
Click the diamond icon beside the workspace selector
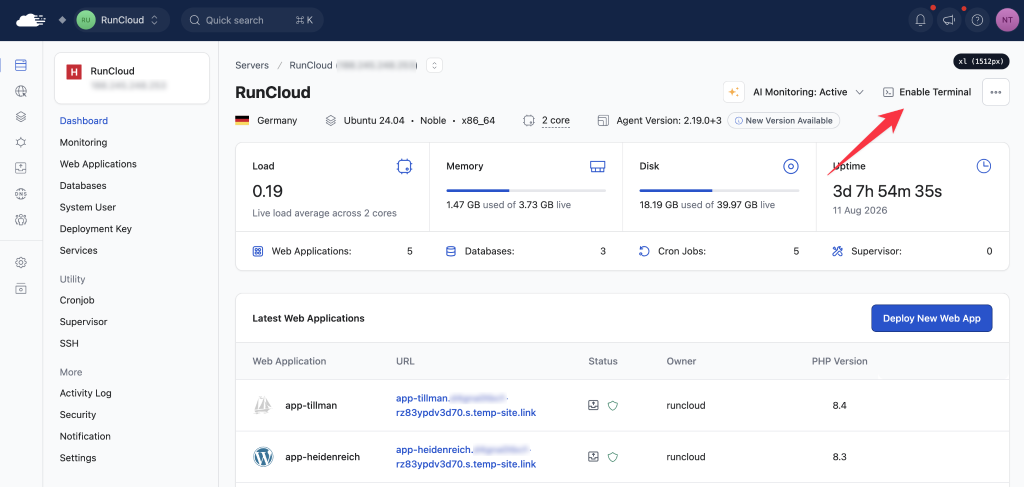[x=62, y=20]
